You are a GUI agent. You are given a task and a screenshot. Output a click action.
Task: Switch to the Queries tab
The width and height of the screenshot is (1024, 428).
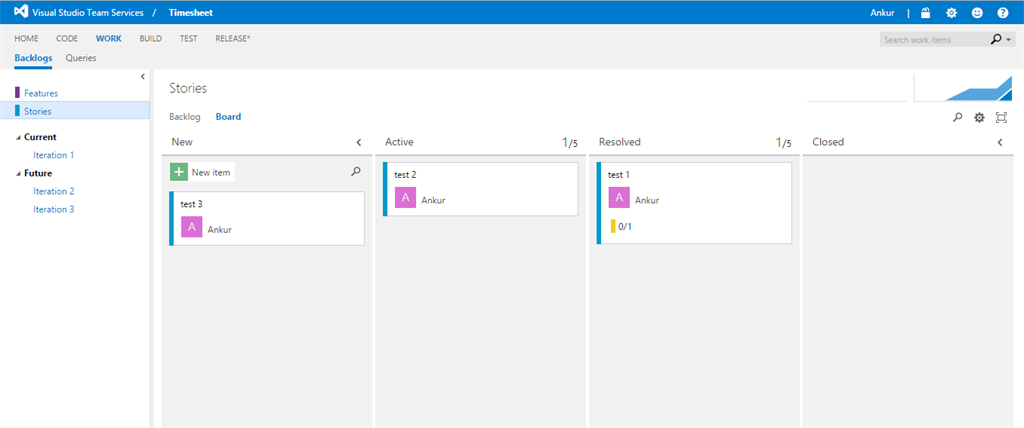click(x=81, y=58)
